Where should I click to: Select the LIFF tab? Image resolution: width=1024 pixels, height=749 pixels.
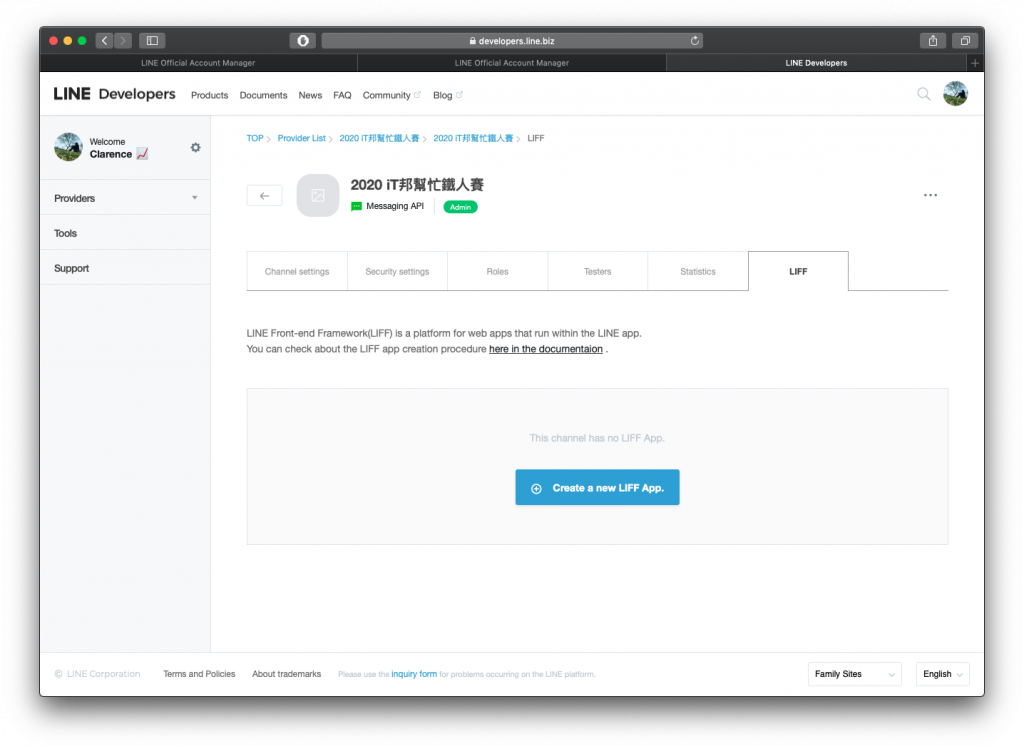click(x=798, y=271)
